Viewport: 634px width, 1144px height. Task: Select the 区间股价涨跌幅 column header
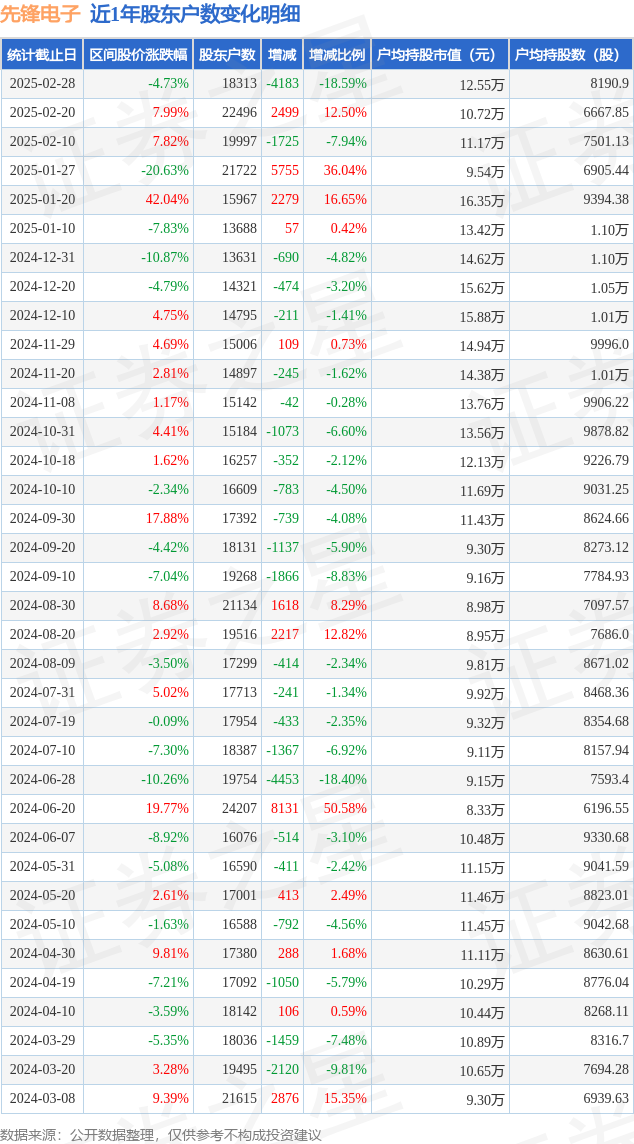[137, 55]
